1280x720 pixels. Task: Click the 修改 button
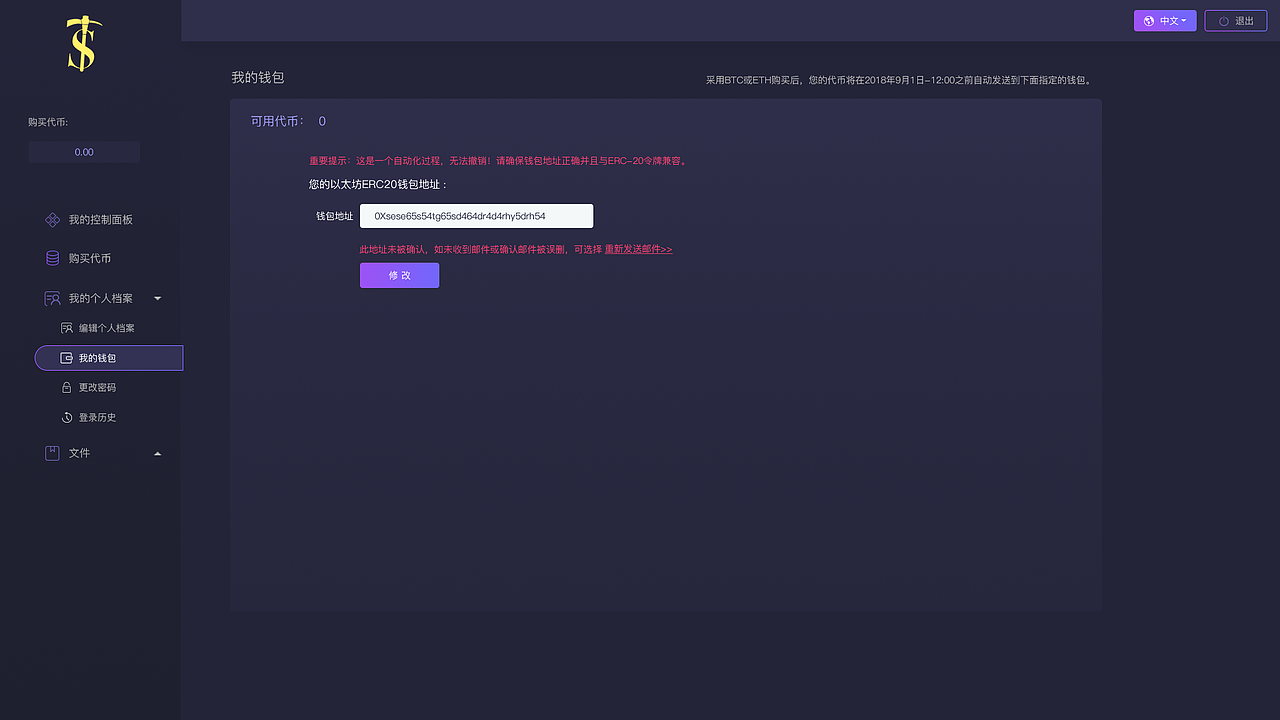[399, 275]
